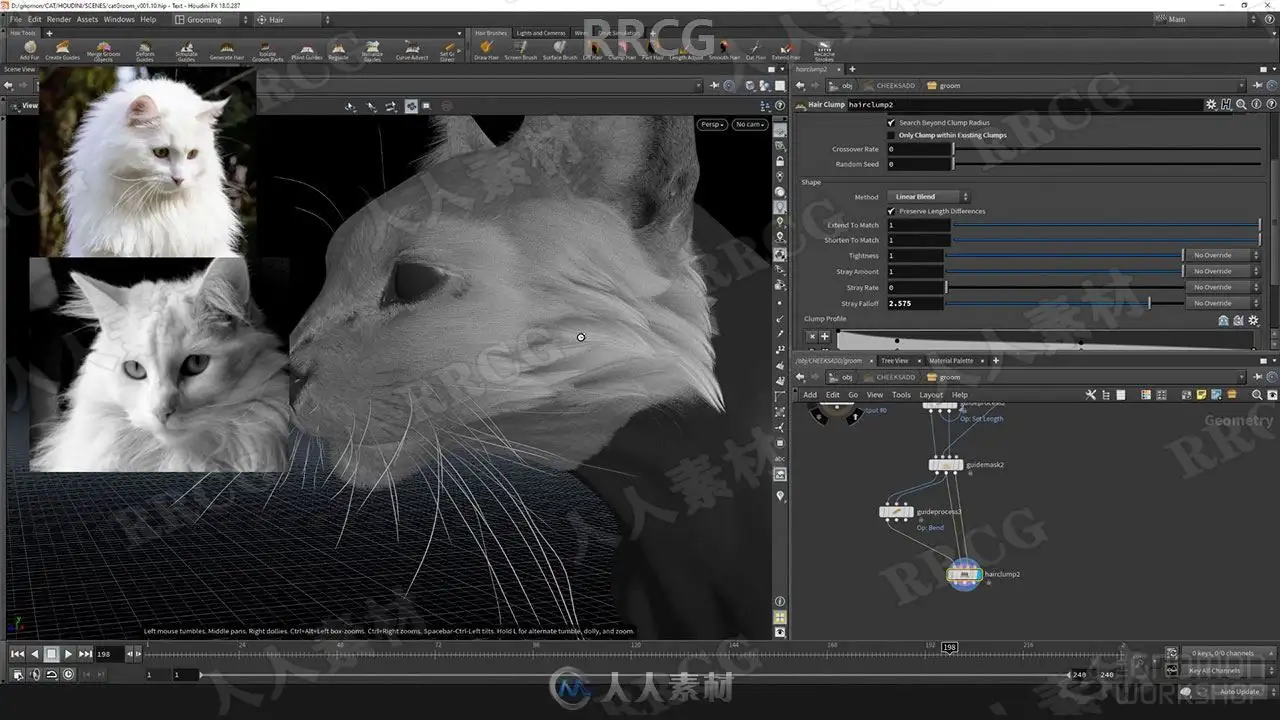Click the Auto Update button
This screenshot has height=720, width=1280.
(1239, 691)
